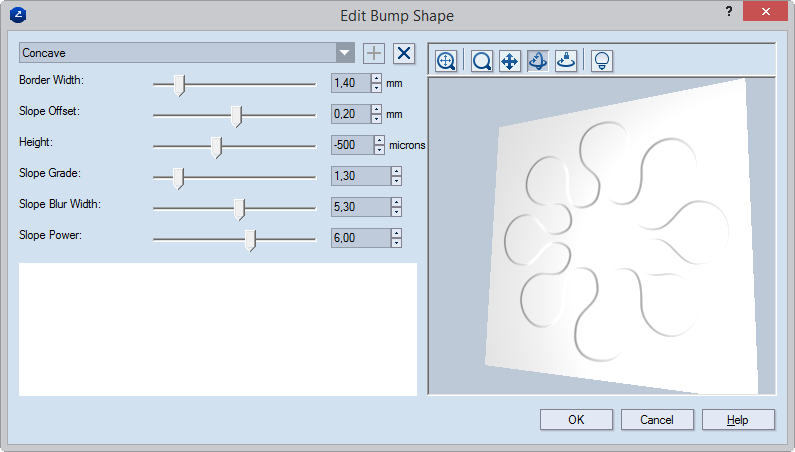
Task: Decrease Slope Offset with down arrow
Action: tap(376, 119)
